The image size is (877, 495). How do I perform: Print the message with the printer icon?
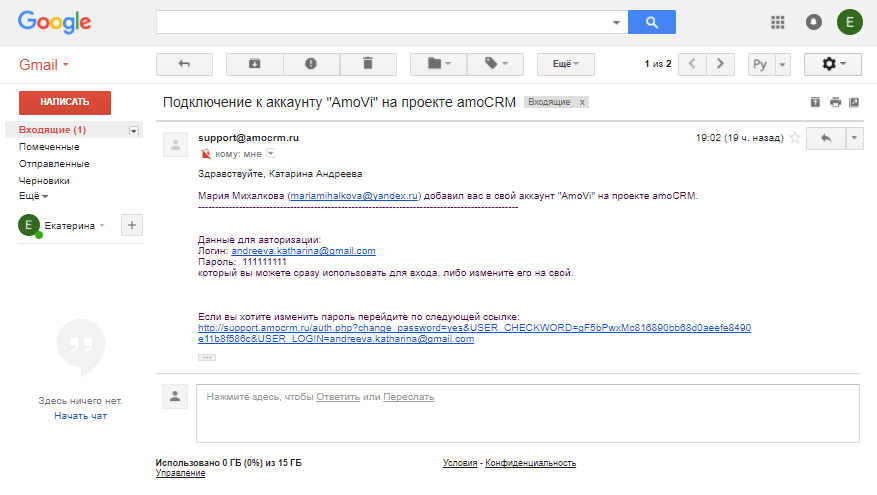point(835,102)
